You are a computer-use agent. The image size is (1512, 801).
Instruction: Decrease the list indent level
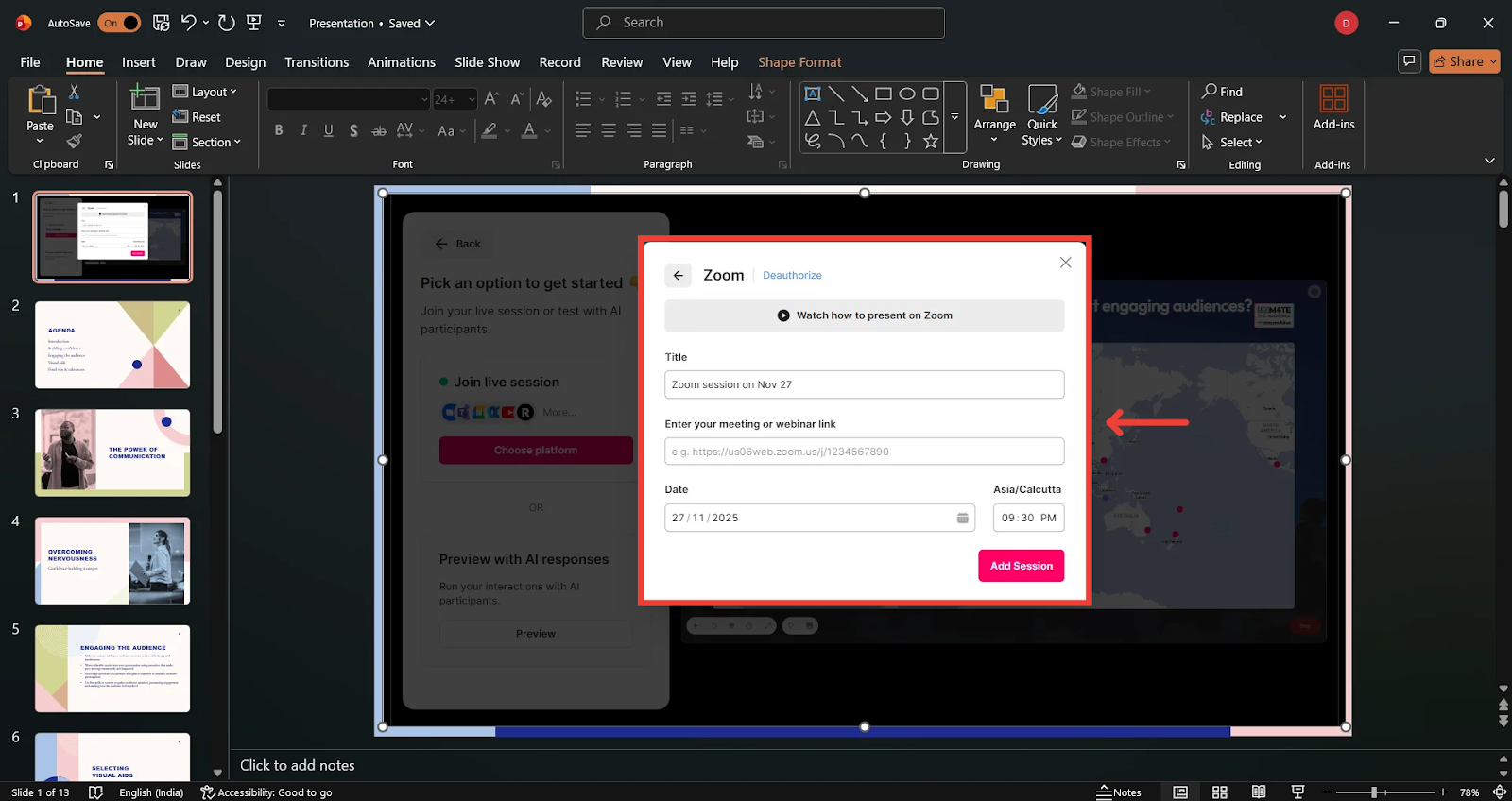coord(663,99)
